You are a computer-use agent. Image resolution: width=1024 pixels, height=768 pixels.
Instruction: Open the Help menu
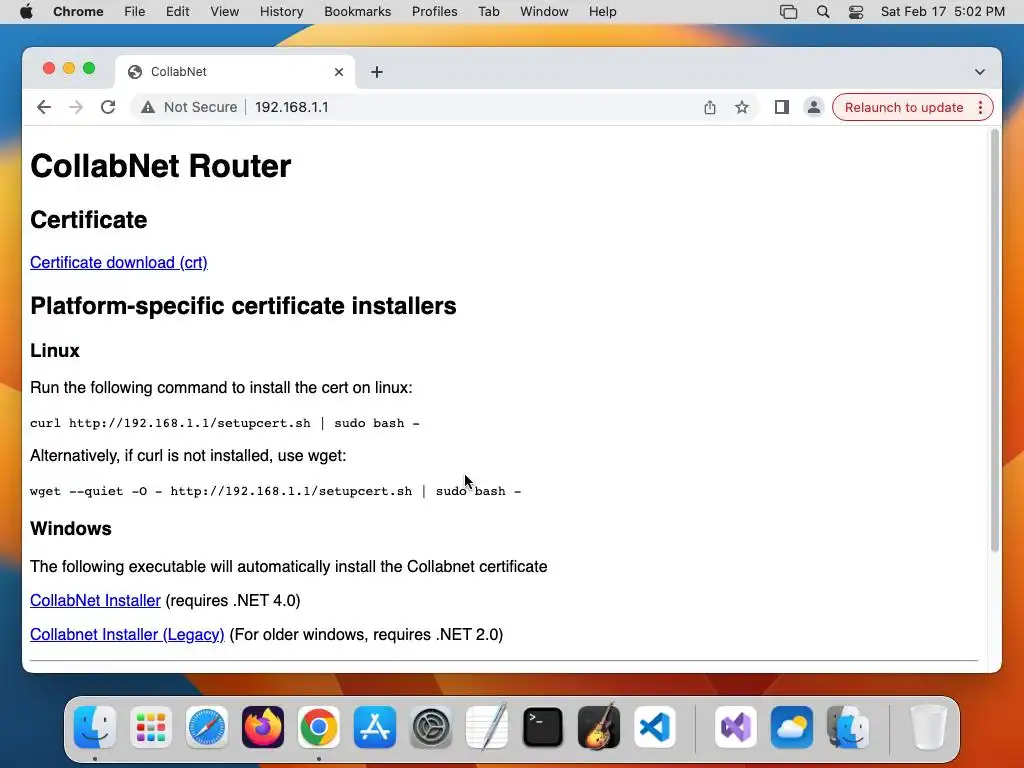(x=602, y=12)
